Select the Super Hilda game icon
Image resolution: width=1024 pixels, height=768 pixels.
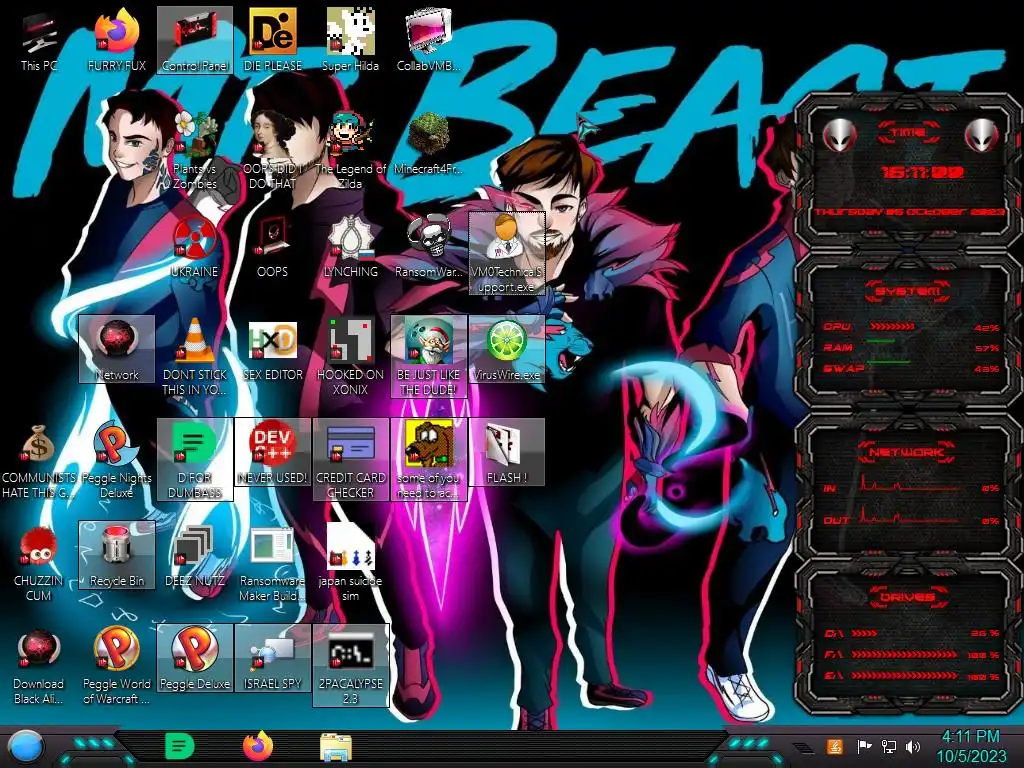[350, 40]
